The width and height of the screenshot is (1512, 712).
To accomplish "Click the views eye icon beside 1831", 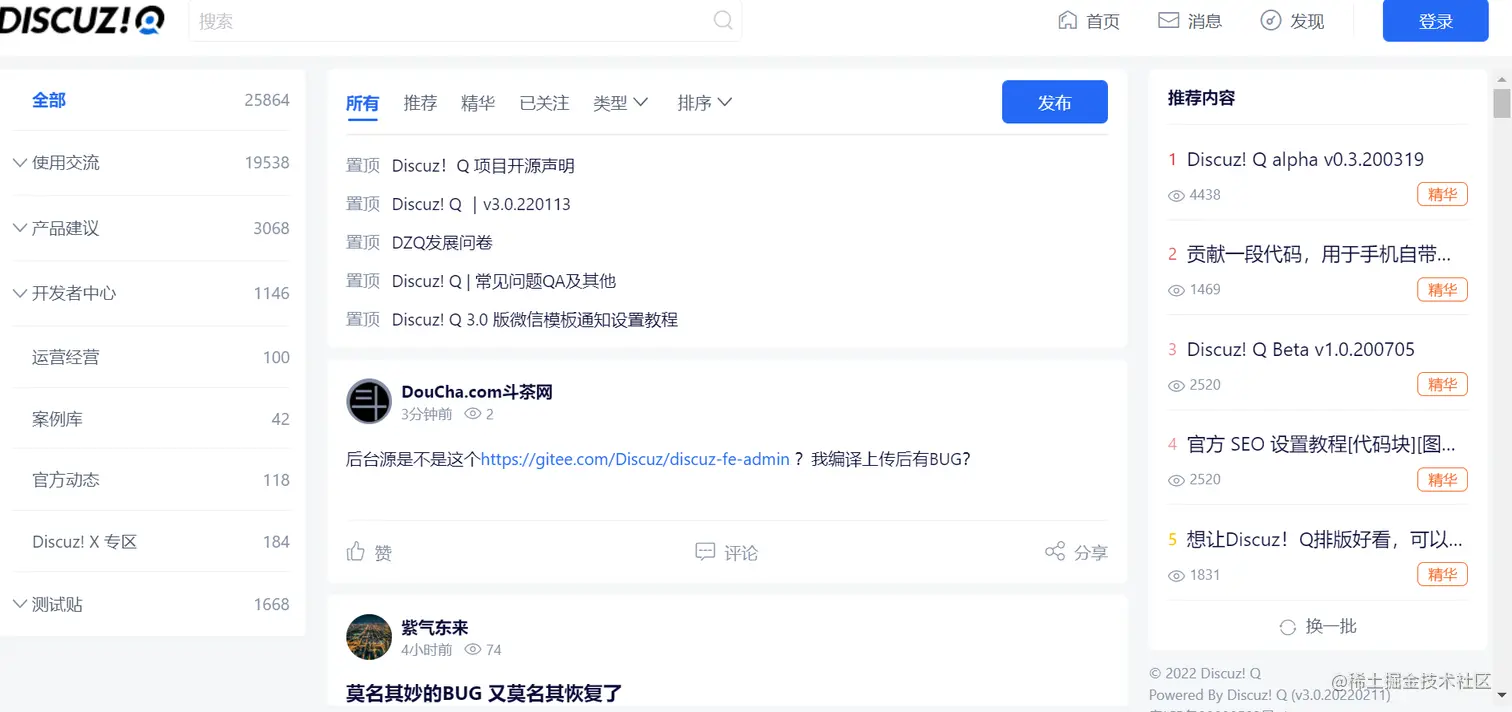I will click(x=1176, y=575).
